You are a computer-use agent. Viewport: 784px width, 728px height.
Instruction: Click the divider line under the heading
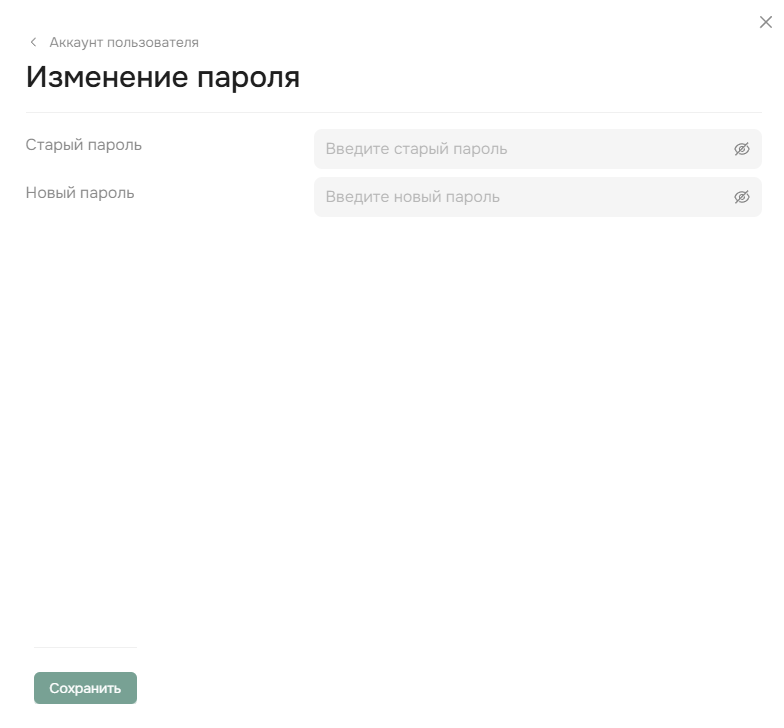click(393, 112)
